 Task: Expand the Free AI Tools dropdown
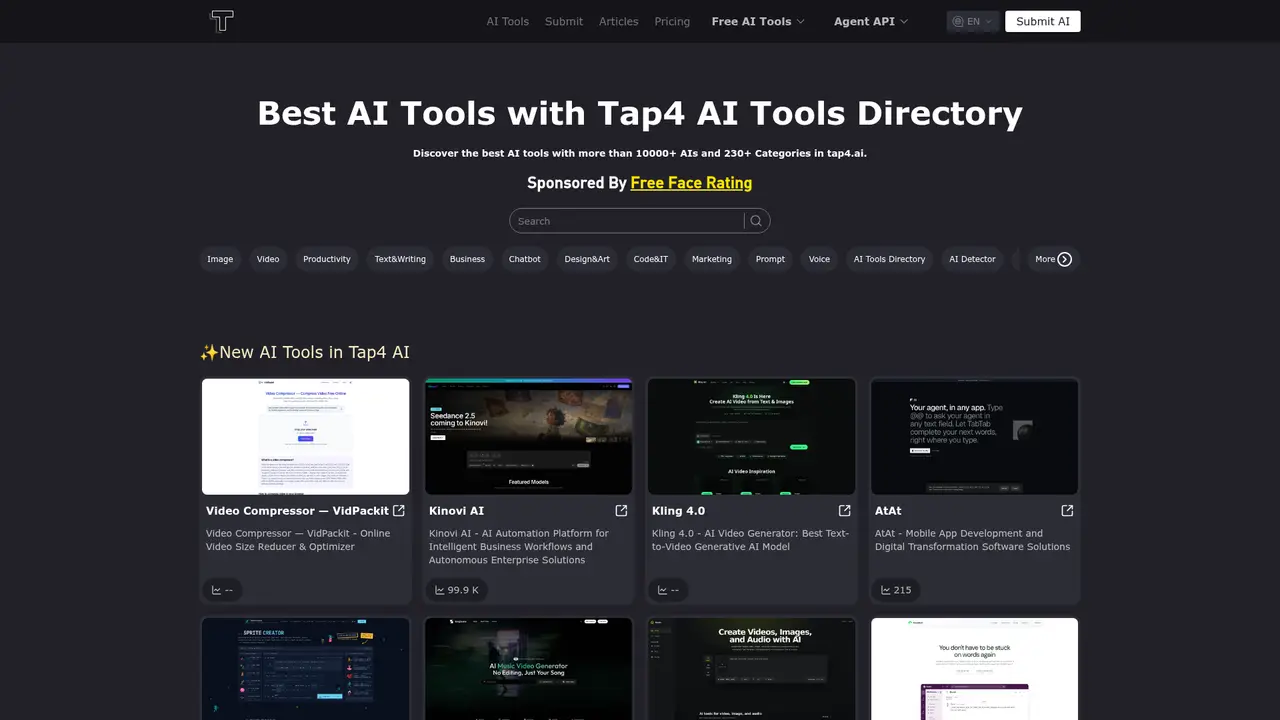point(758,21)
